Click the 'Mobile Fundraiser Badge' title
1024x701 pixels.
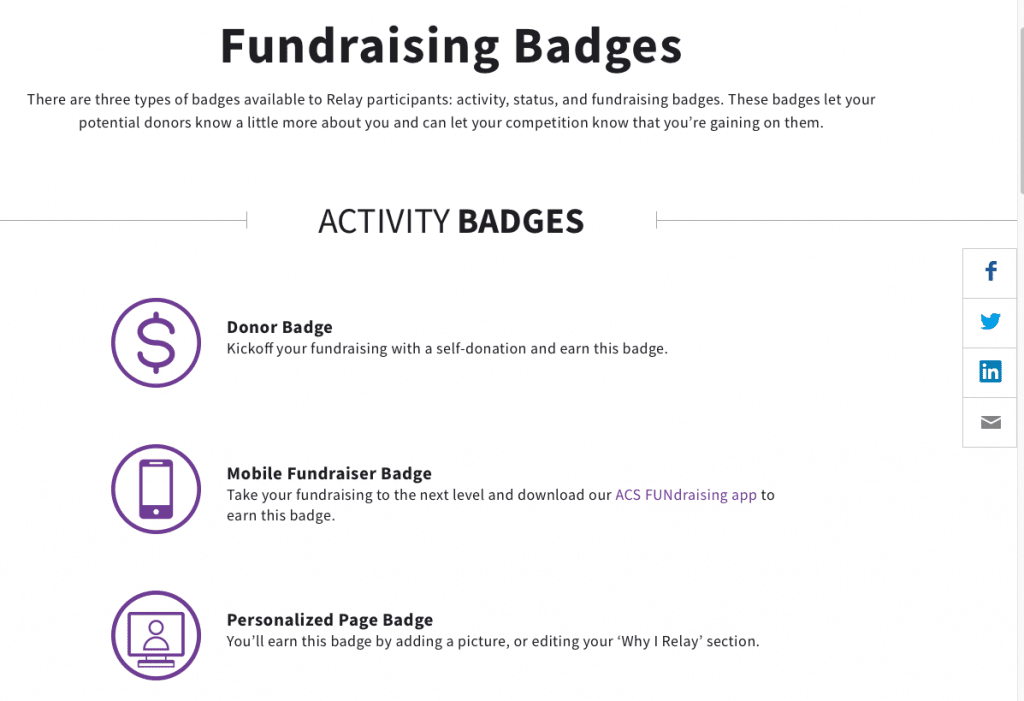point(327,473)
